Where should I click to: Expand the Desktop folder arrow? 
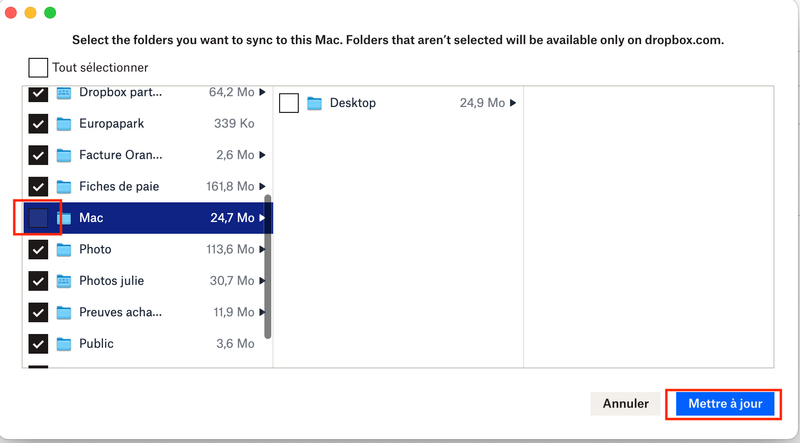click(x=513, y=103)
